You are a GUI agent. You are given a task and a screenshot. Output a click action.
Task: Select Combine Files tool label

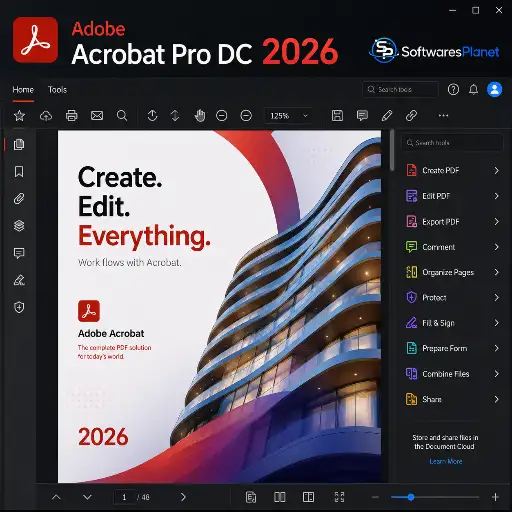point(446,374)
